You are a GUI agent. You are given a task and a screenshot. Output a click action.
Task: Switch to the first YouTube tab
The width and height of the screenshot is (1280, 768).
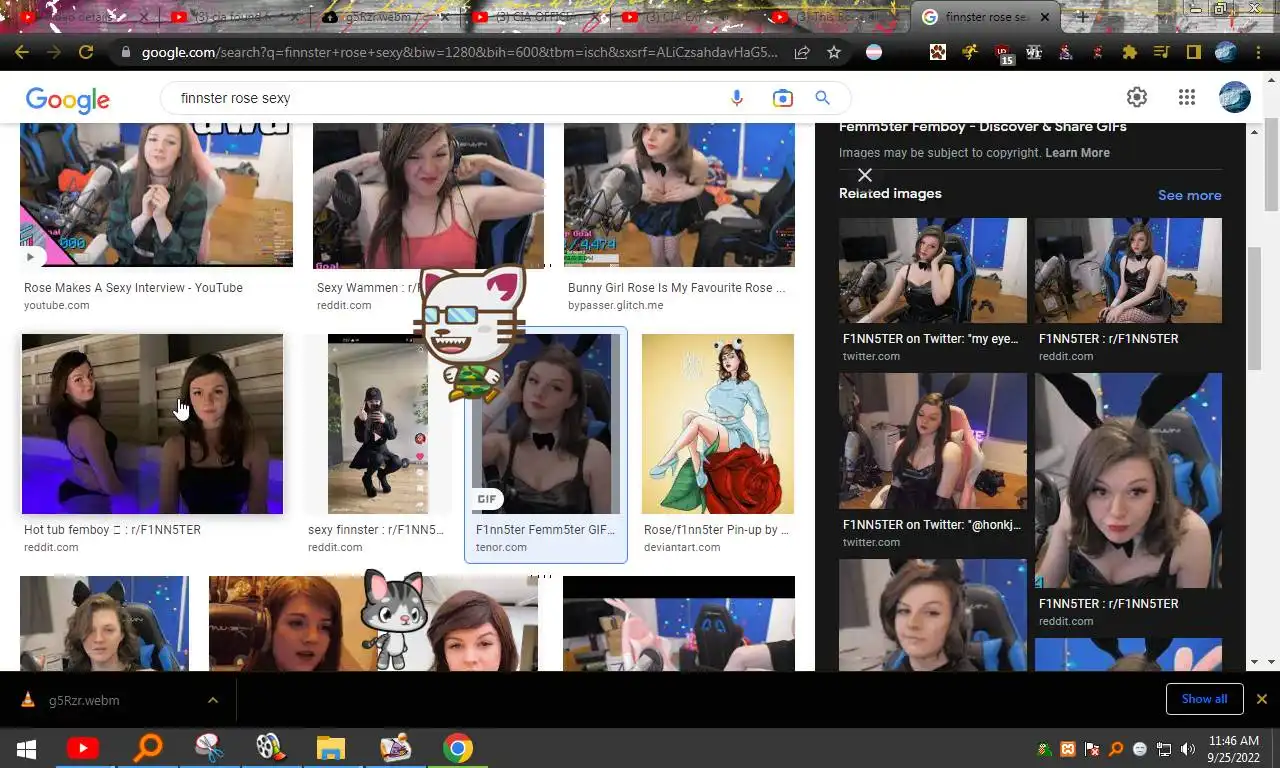point(85,17)
